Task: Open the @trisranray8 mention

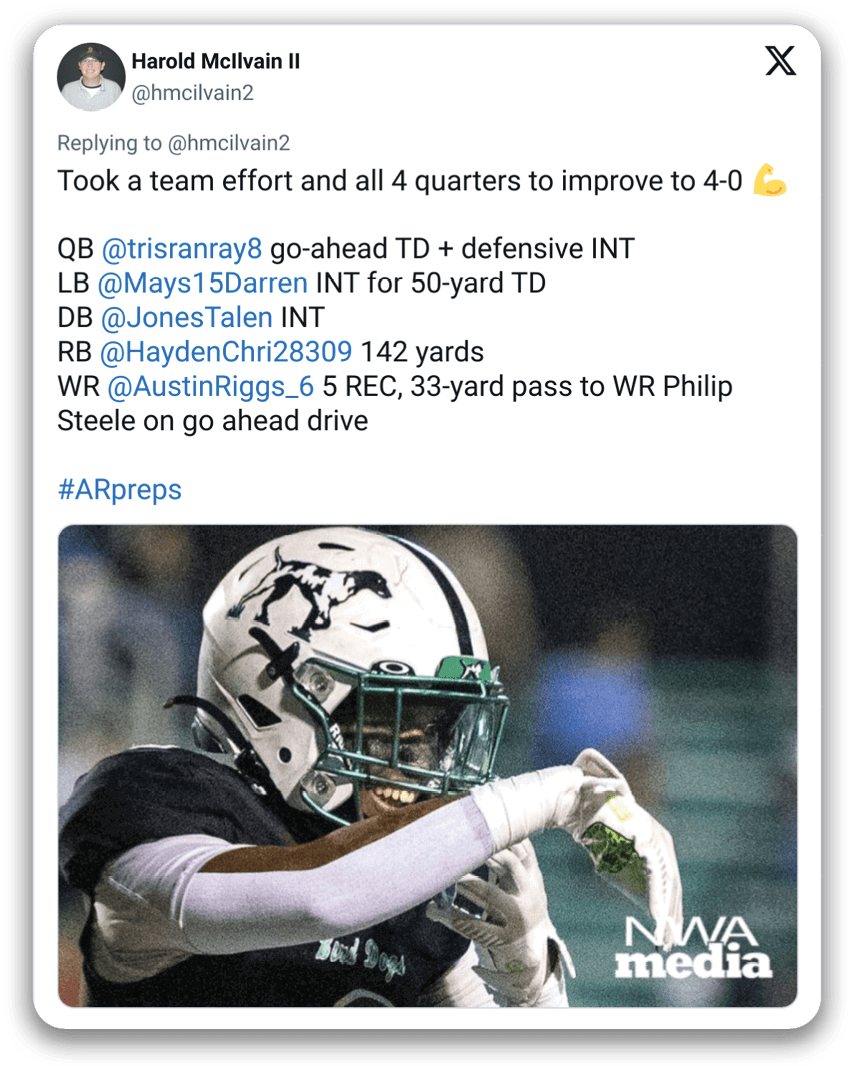Action: [181, 248]
